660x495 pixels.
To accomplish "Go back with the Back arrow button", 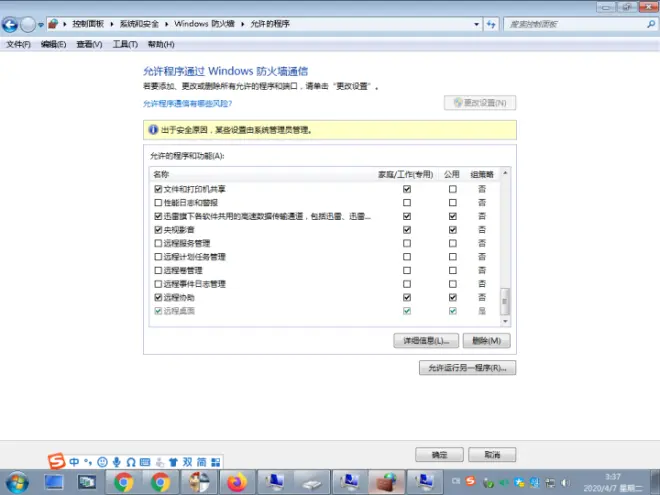I will [x=10, y=24].
